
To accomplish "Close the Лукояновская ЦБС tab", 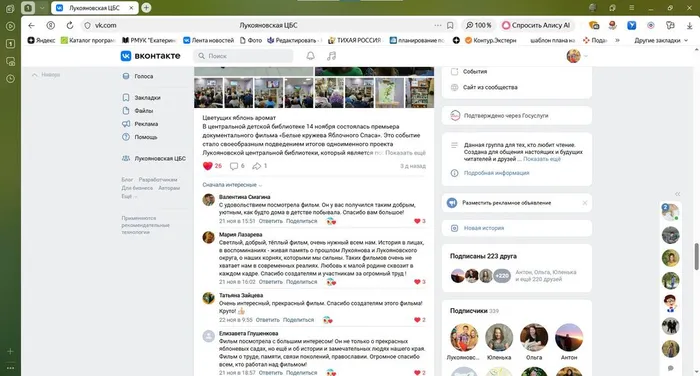I will click(x=131, y=8).
